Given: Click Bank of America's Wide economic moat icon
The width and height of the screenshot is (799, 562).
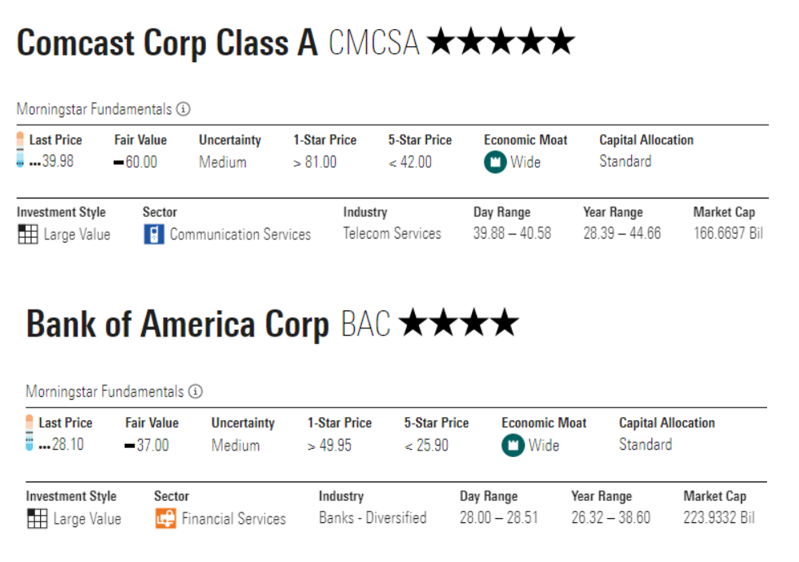Looking at the screenshot, I should [x=513, y=444].
